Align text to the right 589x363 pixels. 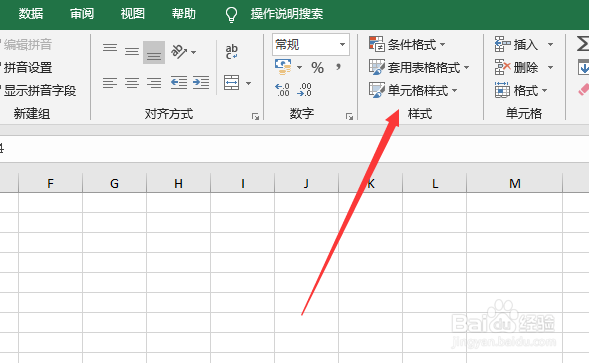154,82
